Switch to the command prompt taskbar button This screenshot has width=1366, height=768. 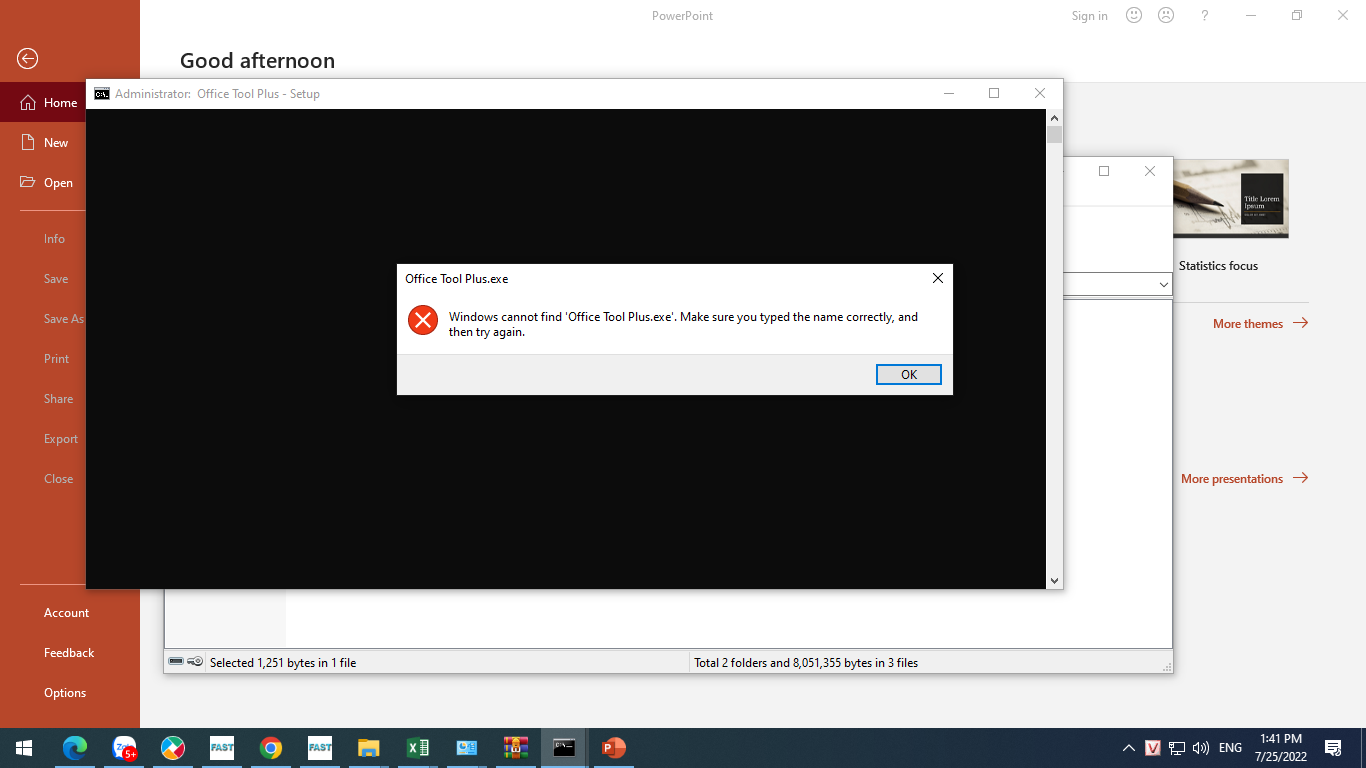[x=565, y=748]
